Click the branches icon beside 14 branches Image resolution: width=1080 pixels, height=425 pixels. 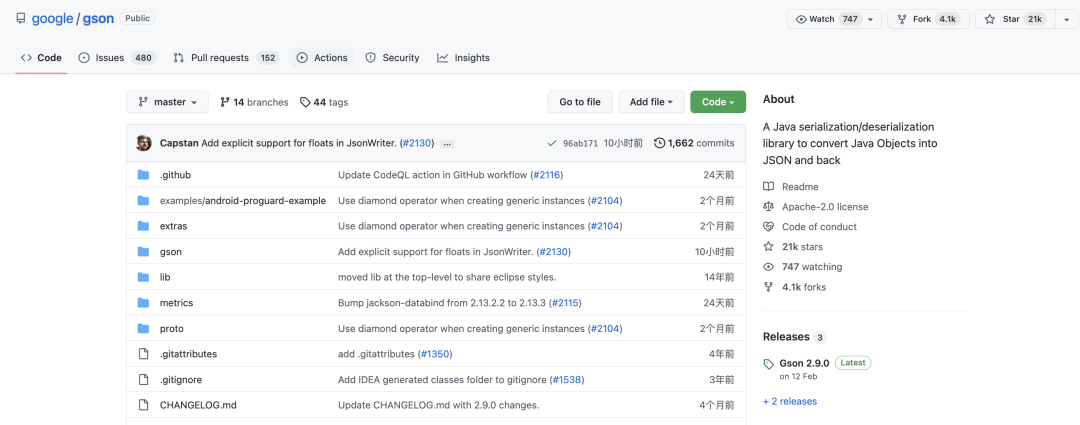click(225, 102)
